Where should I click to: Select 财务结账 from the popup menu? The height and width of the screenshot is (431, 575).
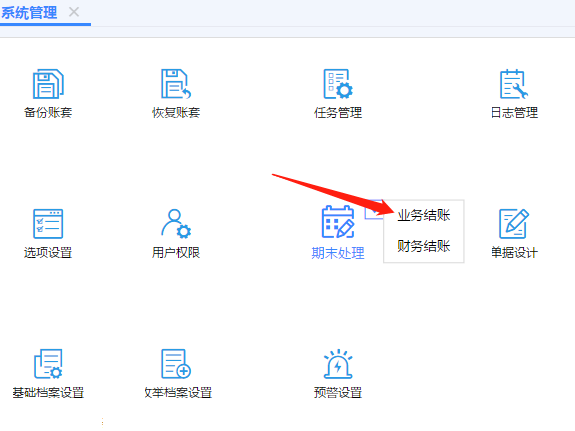pyautogui.click(x=424, y=246)
